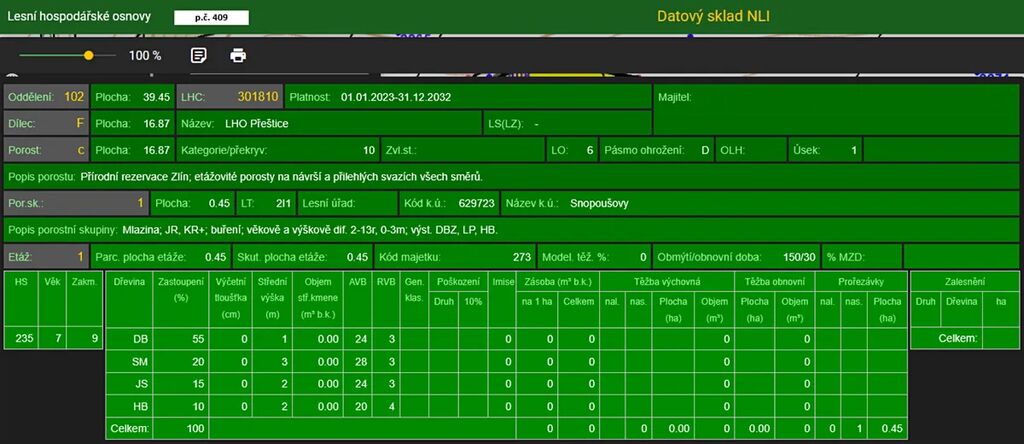
Task: Click the Por.sk. value cell
Action: [x=140, y=203]
